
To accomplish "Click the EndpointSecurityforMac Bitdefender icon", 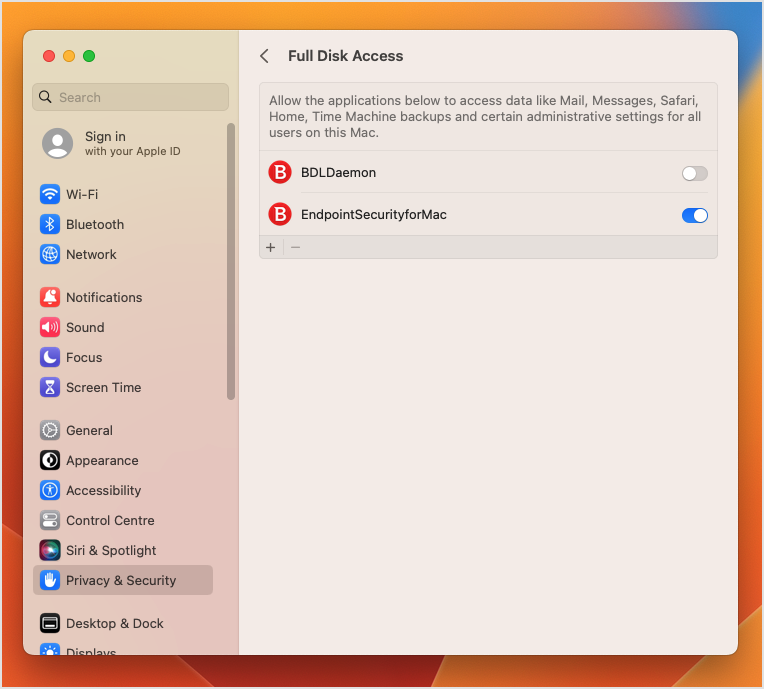I will [x=280, y=214].
